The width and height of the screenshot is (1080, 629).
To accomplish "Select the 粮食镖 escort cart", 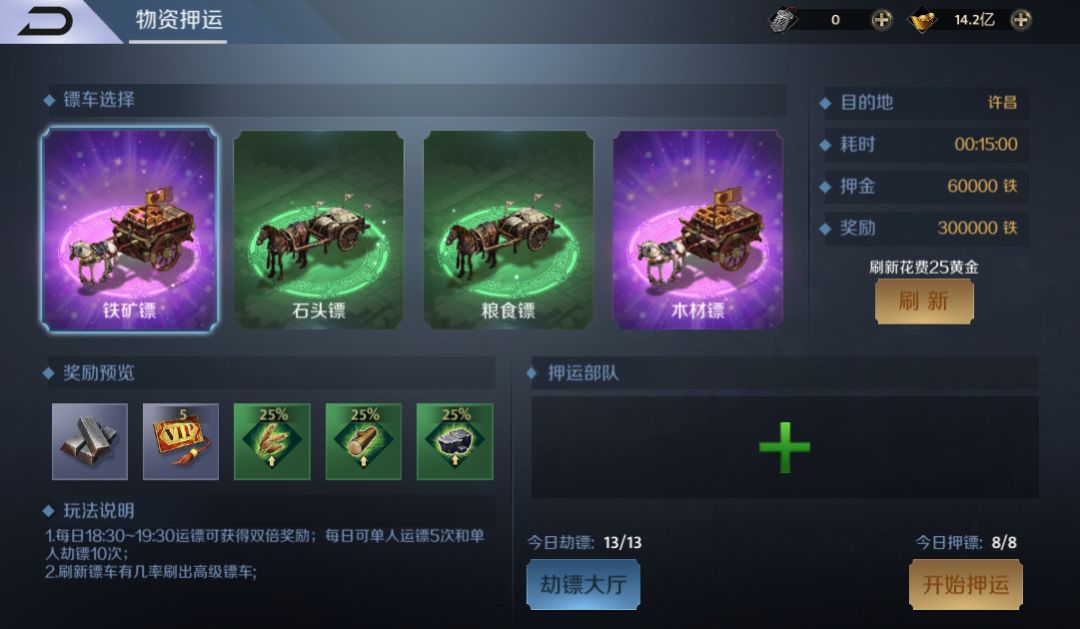I will [x=508, y=229].
